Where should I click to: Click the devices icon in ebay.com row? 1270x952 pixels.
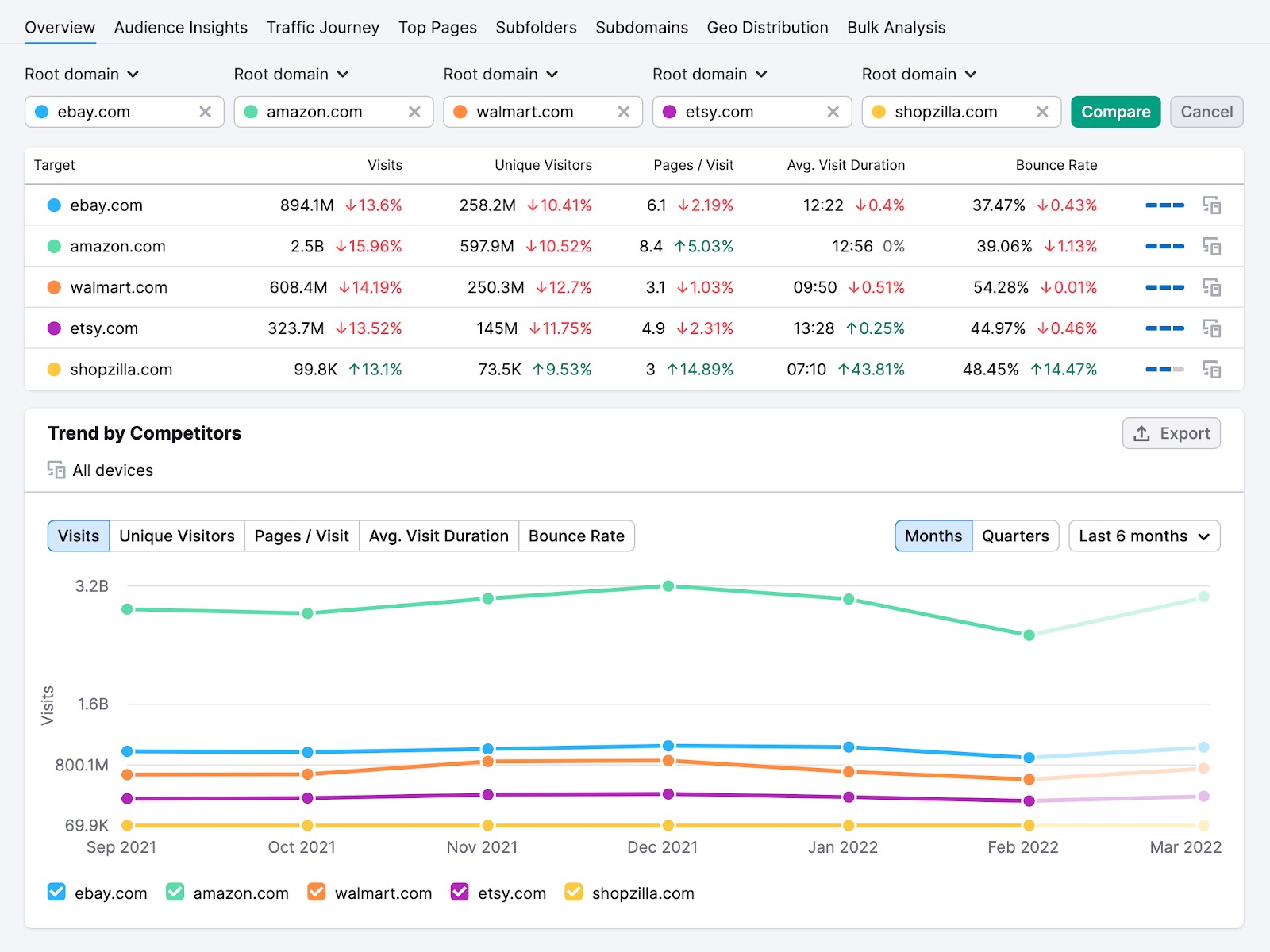pyautogui.click(x=1211, y=205)
